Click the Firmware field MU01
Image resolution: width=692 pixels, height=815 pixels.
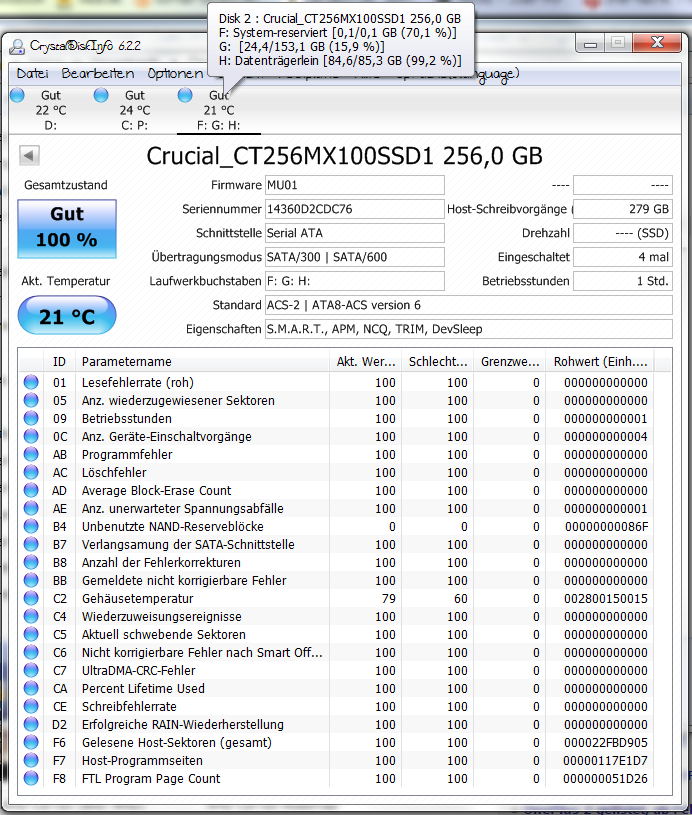[x=355, y=185]
